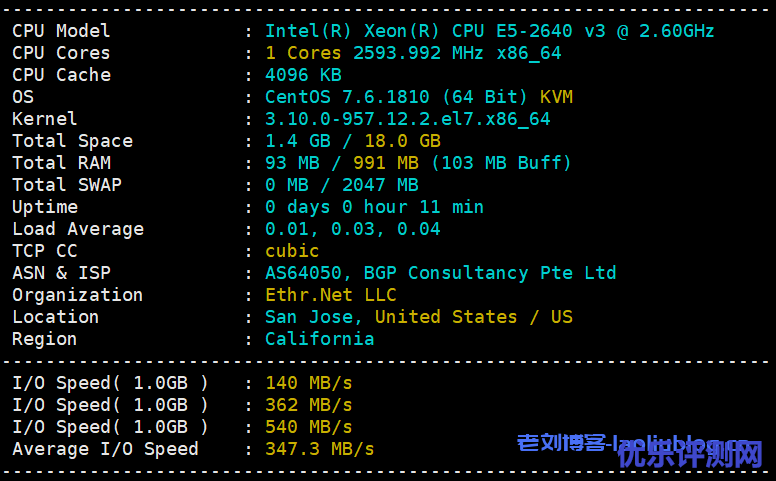Click the 140 MB/s I/O speed result
Screen dimensions: 776x481
[x=308, y=383]
